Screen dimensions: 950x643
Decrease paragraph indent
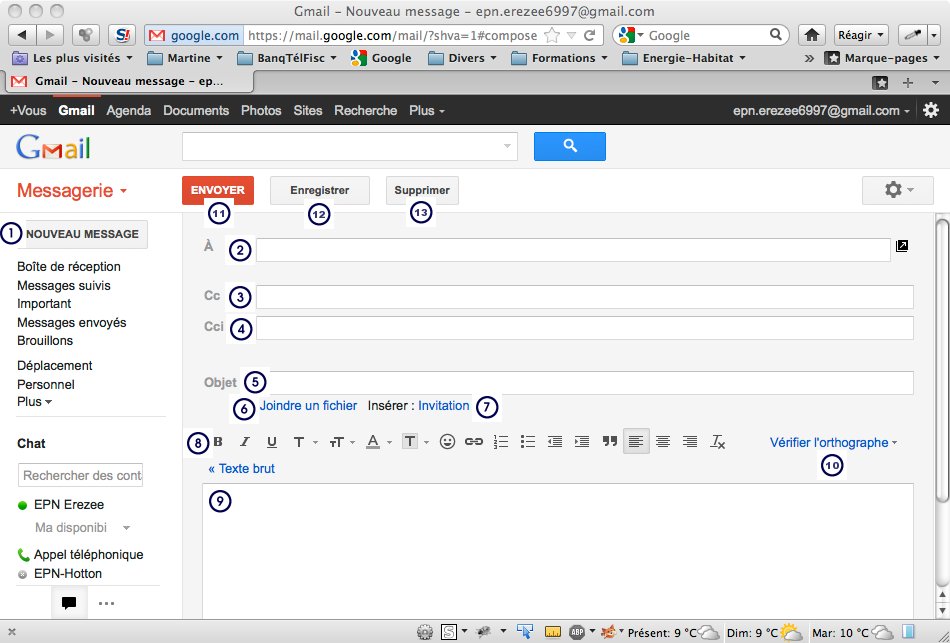pyautogui.click(x=554, y=441)
